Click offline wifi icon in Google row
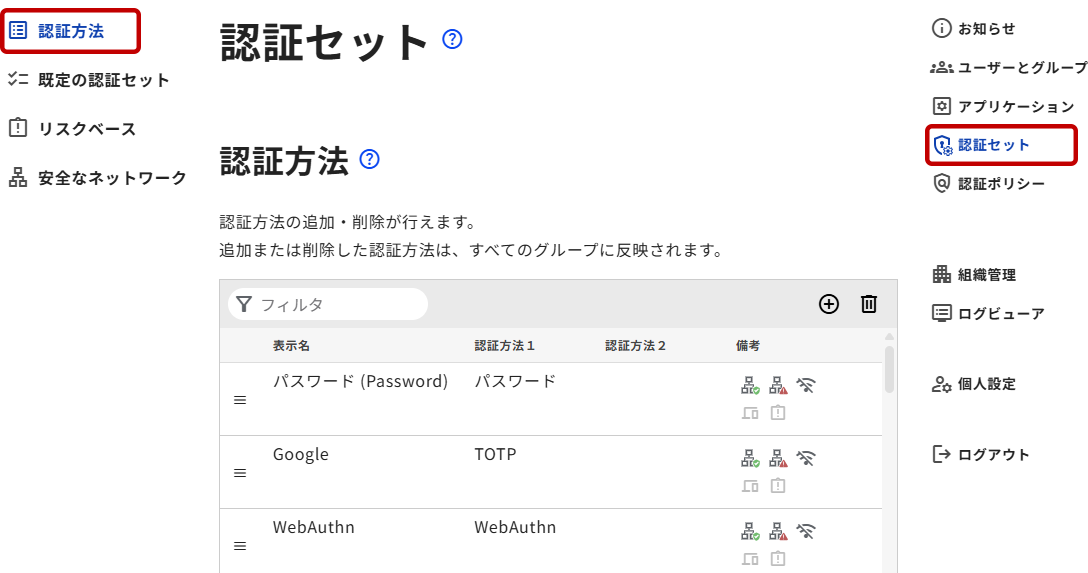Screen dimensions: 1088x573 click(x=806, y=458)
